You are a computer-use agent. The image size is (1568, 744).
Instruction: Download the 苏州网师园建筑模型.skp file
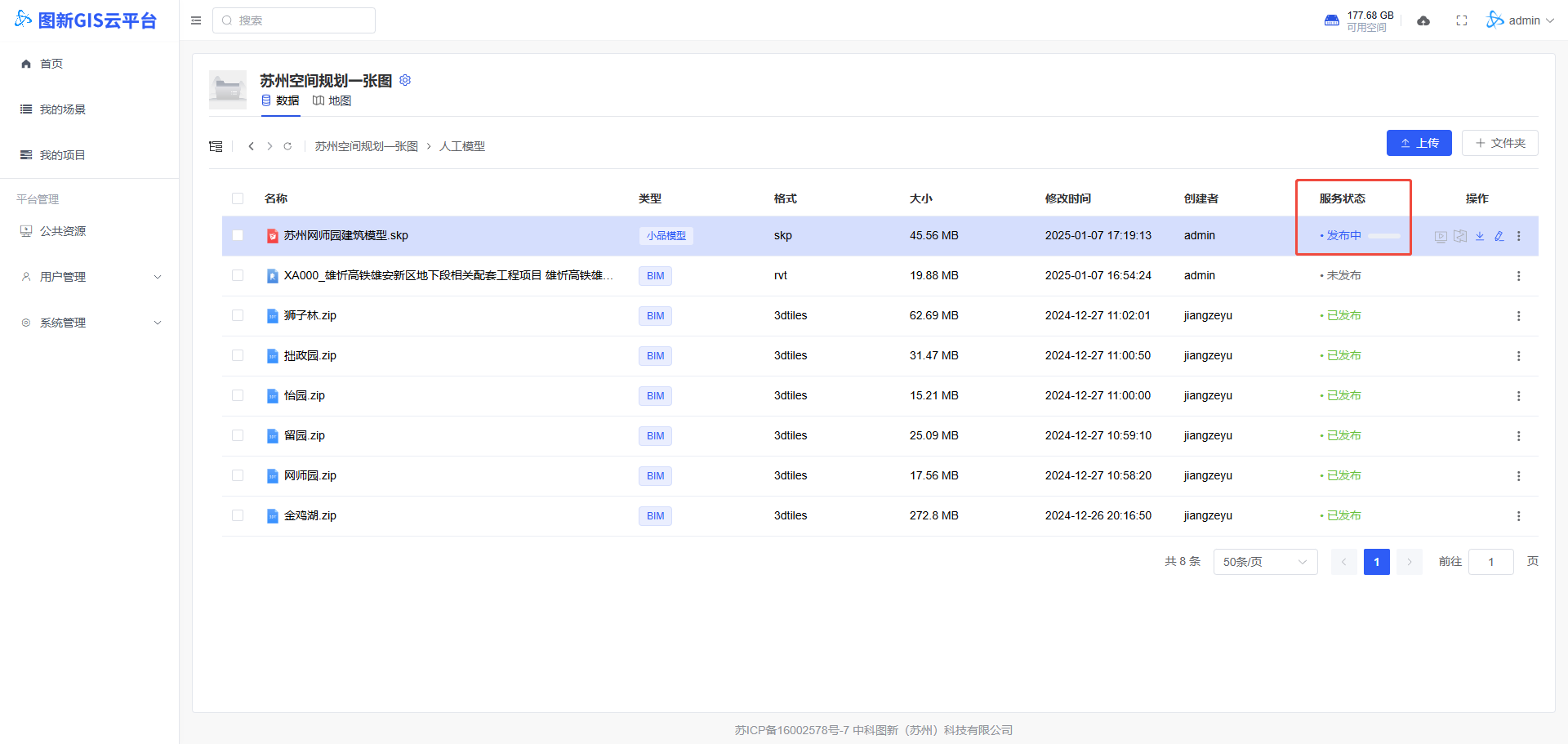click(1480, 236)
